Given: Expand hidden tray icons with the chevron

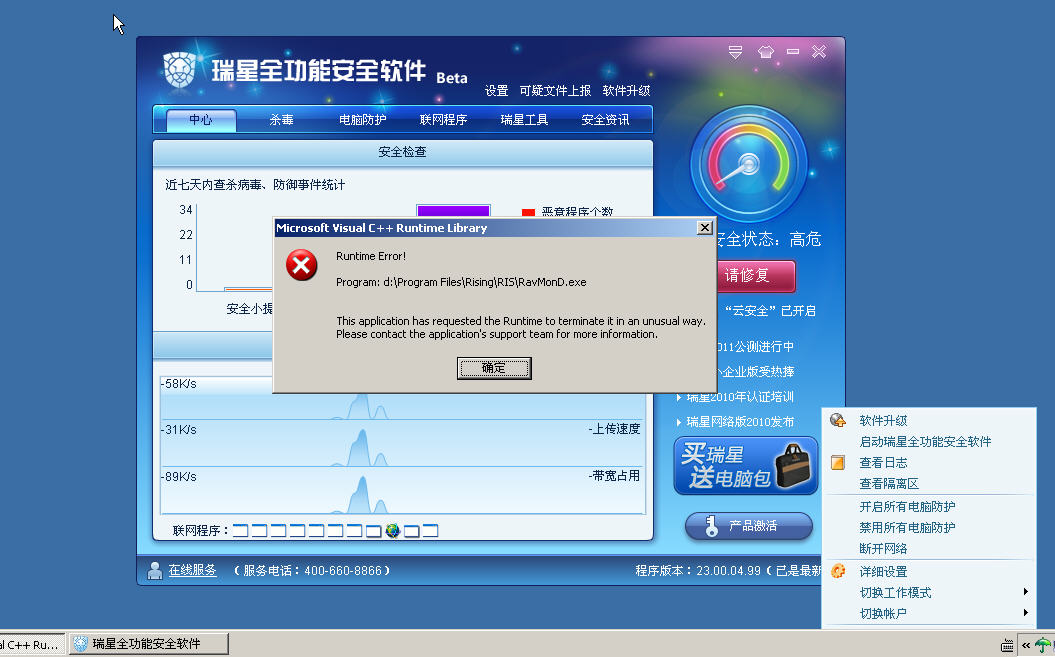Looking at the screenshot, I should (x=1026, y=646).
